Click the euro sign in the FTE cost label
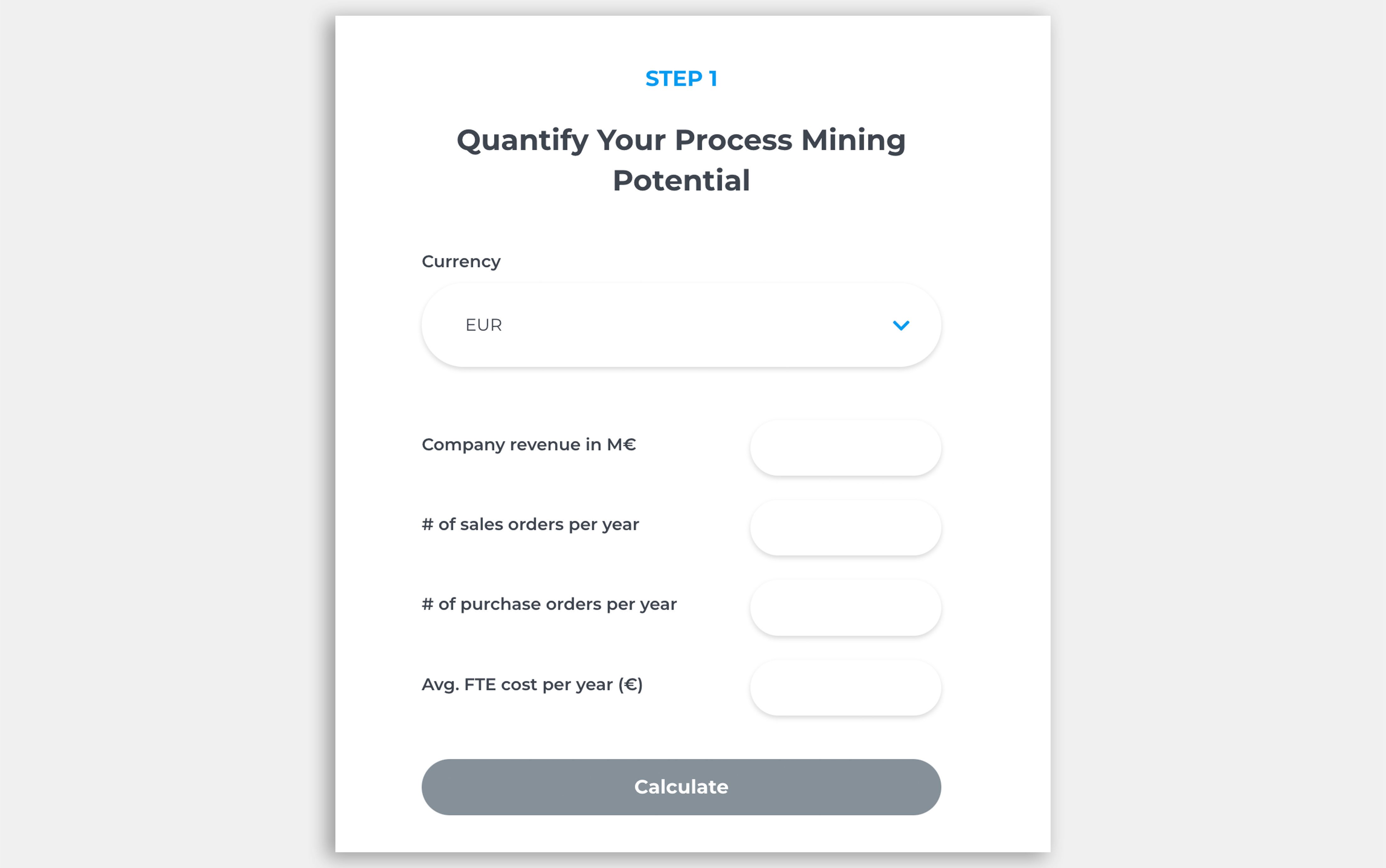 [631, 684]
